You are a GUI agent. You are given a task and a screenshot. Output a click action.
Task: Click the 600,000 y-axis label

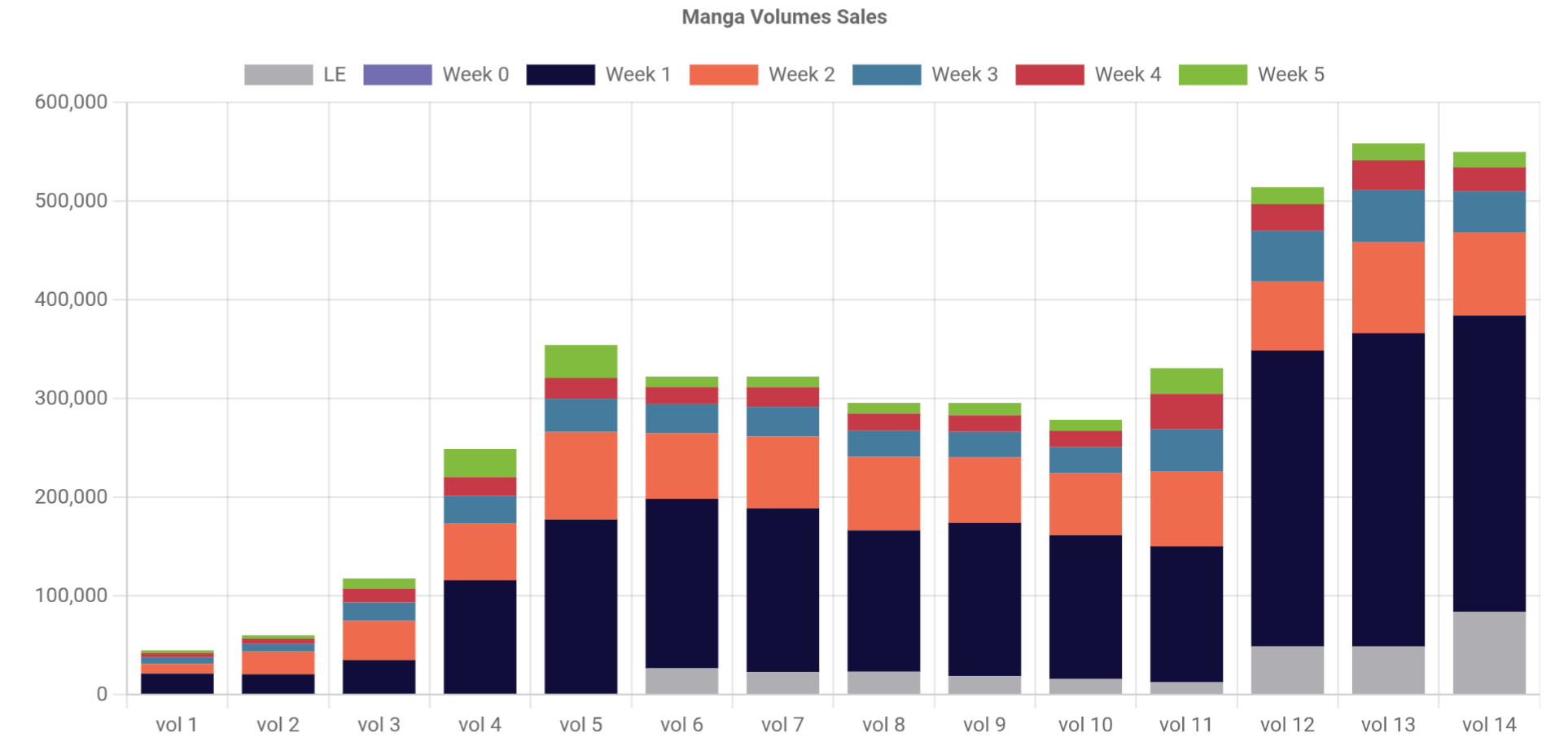pos(72,103)
